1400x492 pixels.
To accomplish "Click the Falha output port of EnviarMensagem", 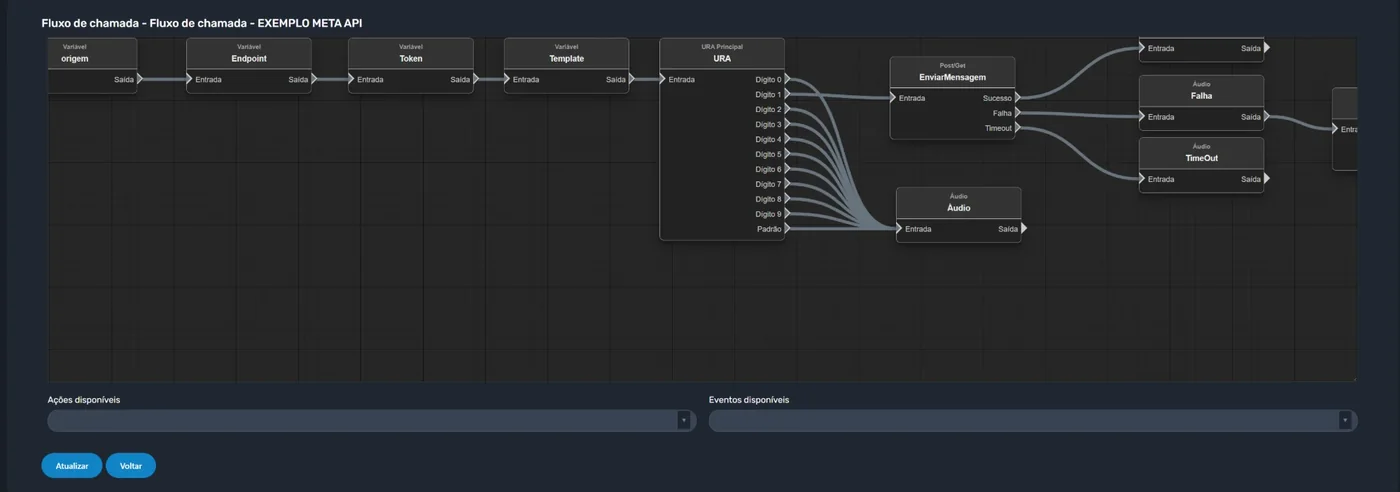I will (1019, 113).
